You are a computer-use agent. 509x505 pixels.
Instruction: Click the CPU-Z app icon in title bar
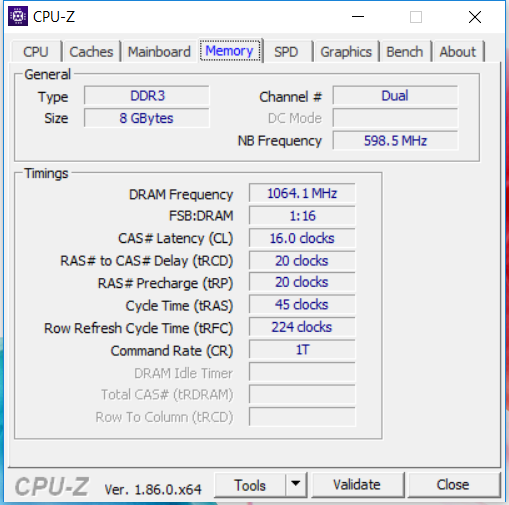(x=18, y=16)
